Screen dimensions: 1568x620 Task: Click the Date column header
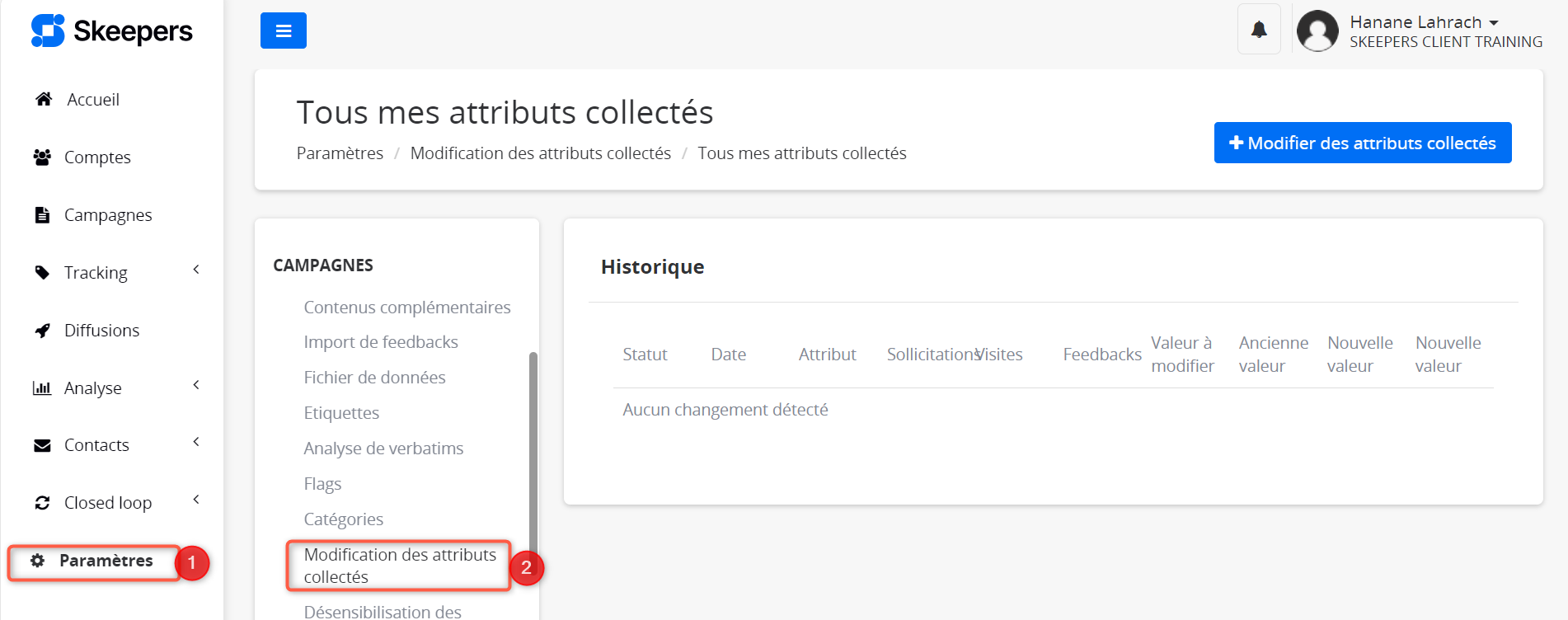(x=729, y=355)
